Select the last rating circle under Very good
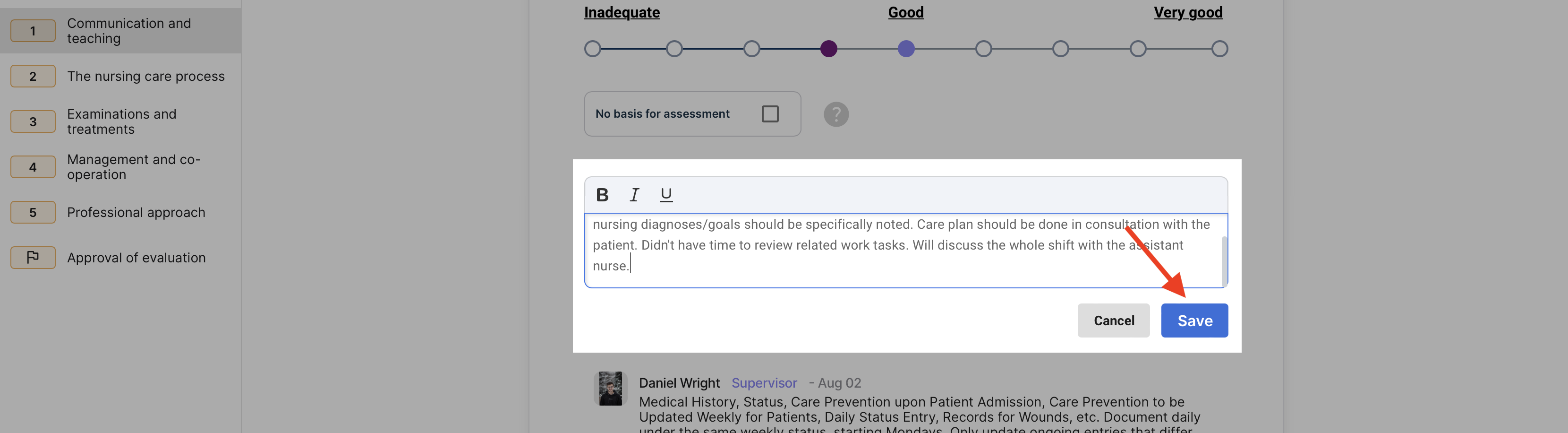 1219,49
